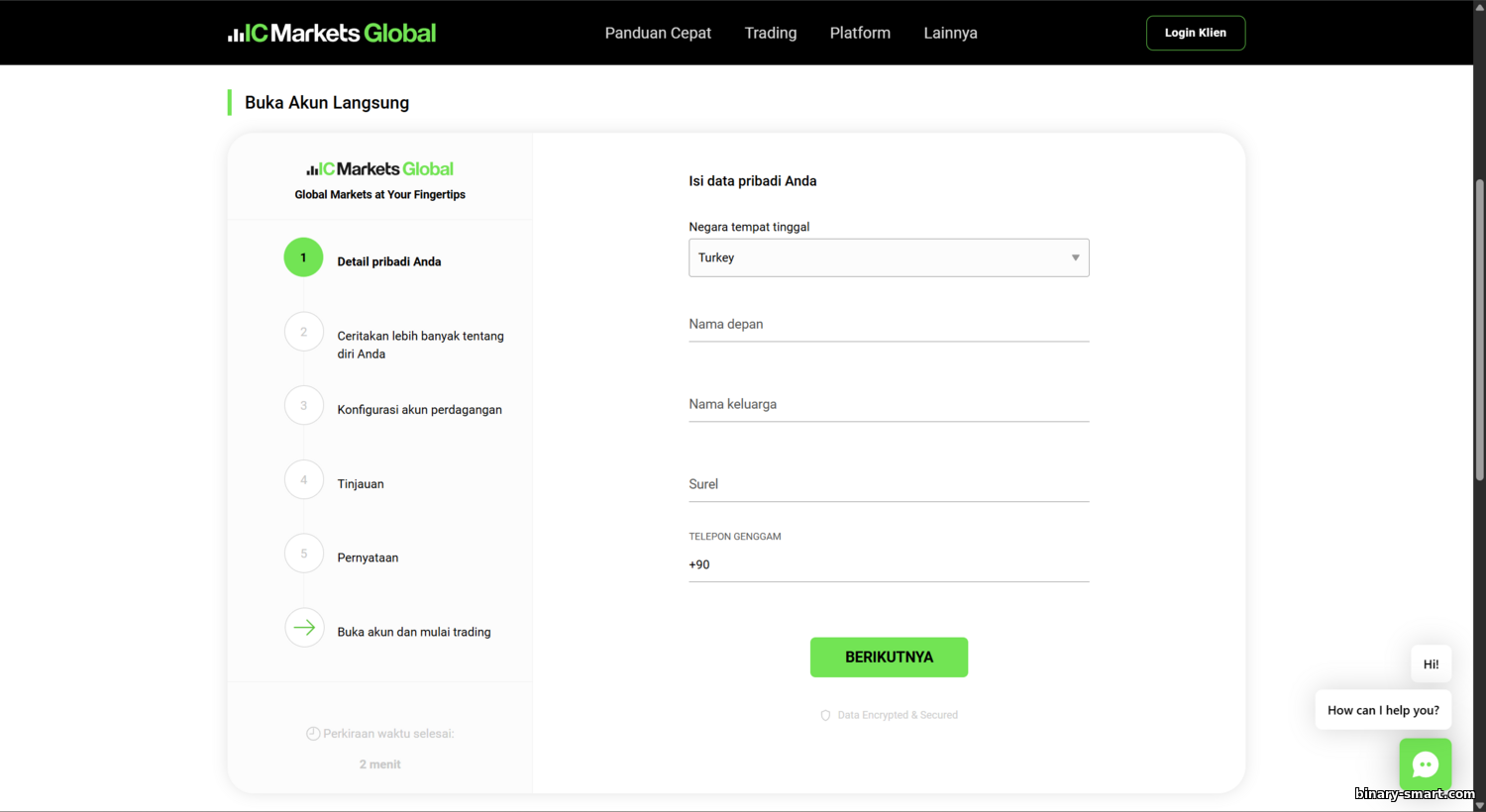Select the Surel email field
Viewport: 1486px width, 812px height.
(888, 485)
